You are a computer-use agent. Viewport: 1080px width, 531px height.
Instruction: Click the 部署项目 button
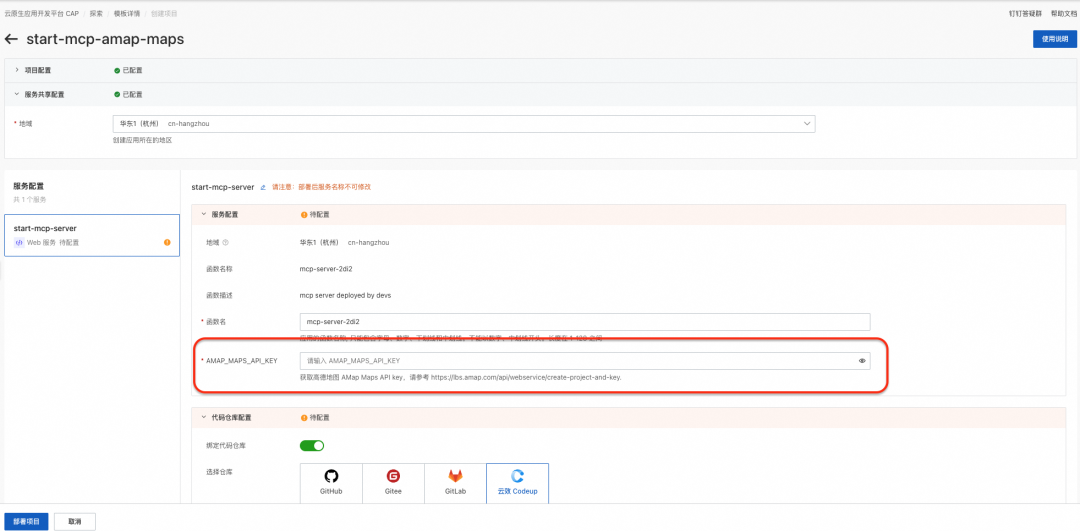click(x=26, y=521)
